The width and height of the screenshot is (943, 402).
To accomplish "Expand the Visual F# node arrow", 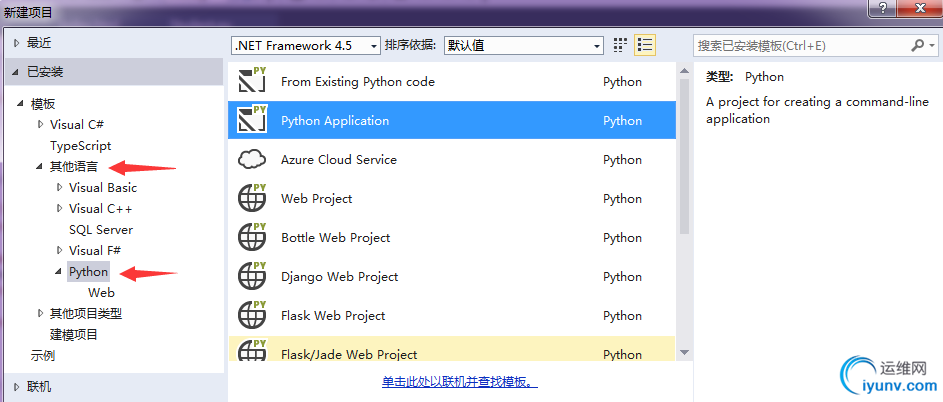I will point(60,250).
